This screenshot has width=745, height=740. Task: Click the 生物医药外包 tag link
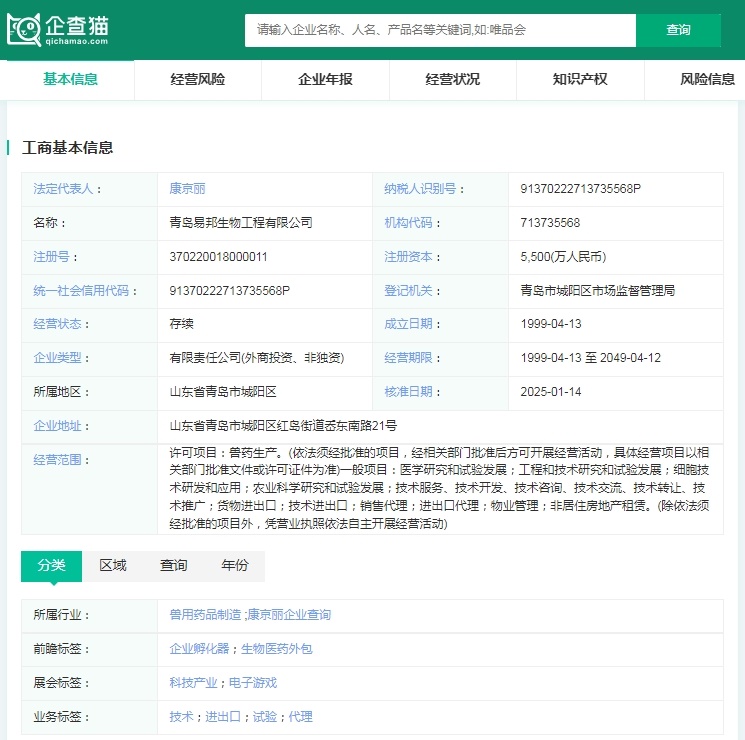(x=276, y=649)
